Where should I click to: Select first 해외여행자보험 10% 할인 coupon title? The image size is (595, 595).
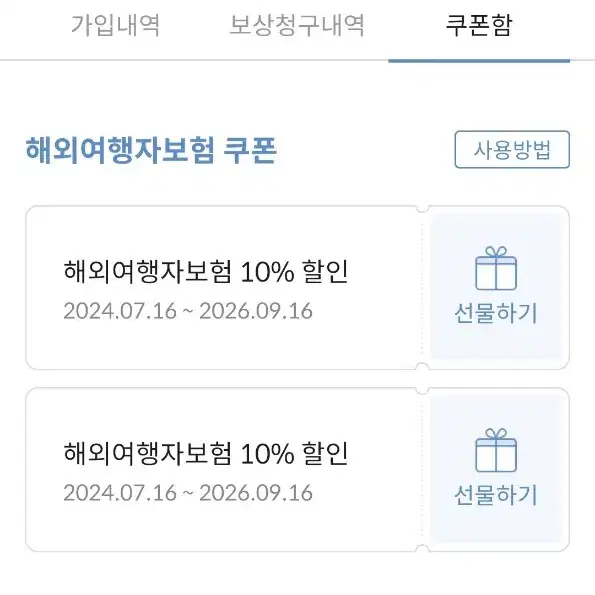206,272
